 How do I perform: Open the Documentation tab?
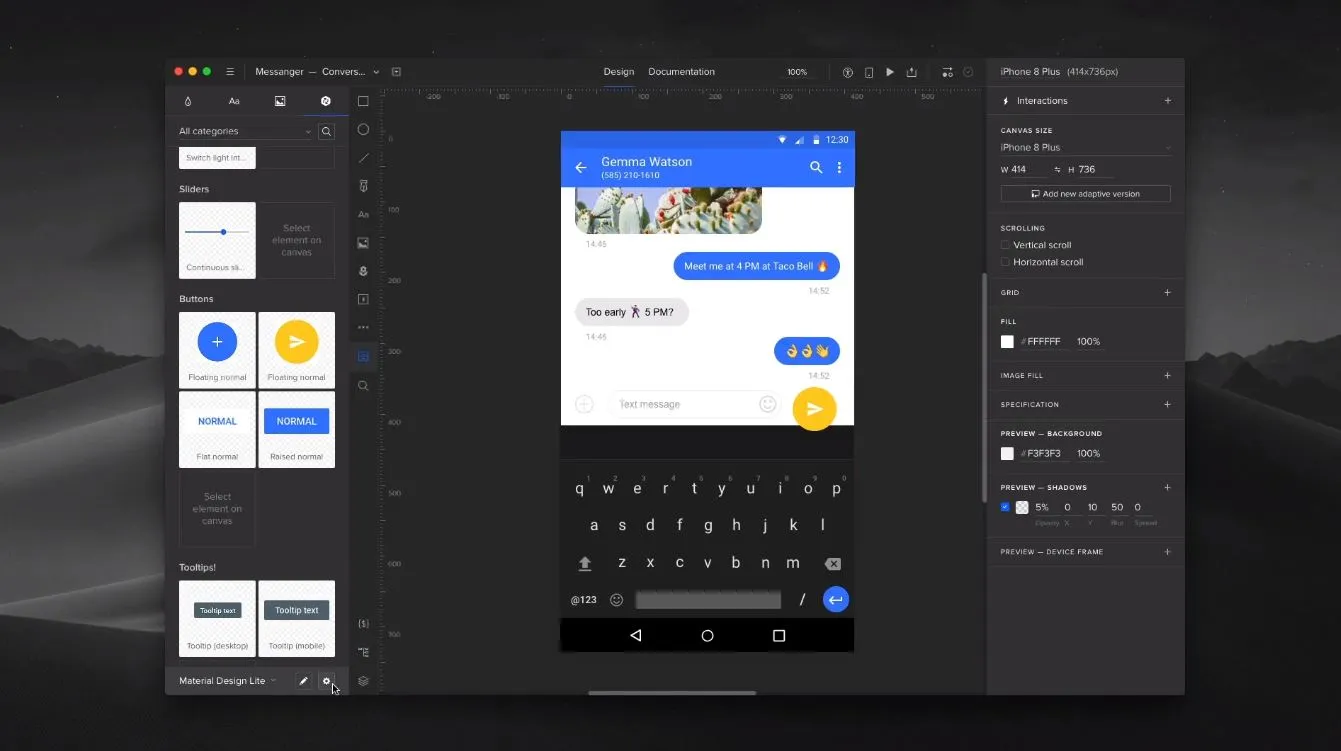[x=681, y=72]
